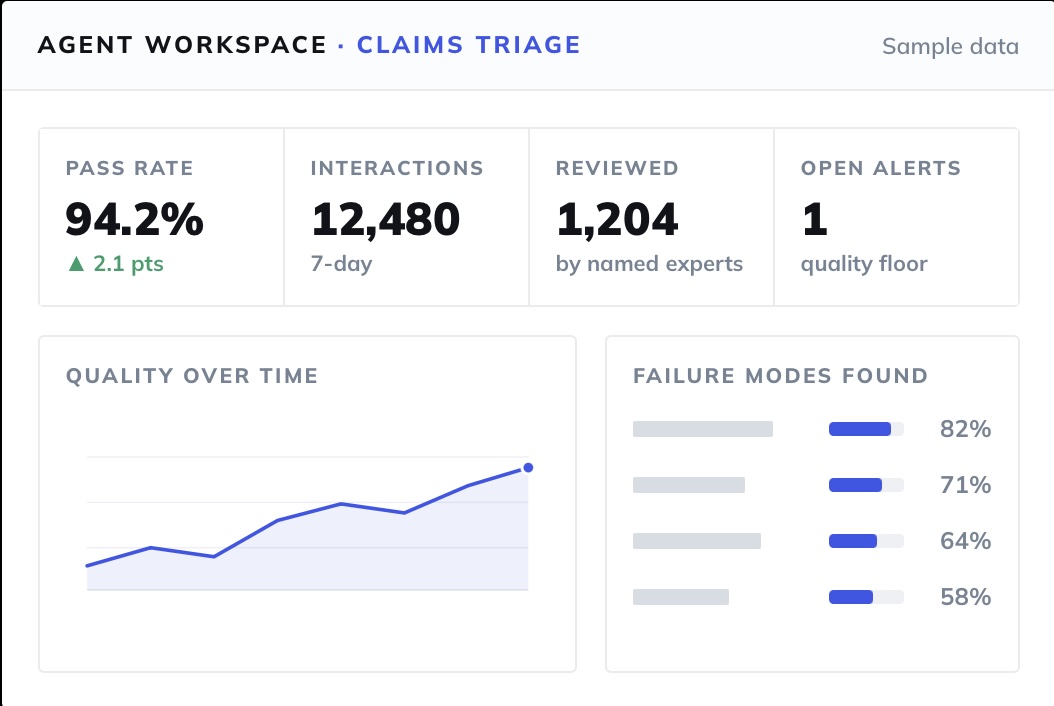Open the Interactions 12,480 card
Image resolution: width=1054 pixels, height=706 pixels.
pyautogui.click(x=407, y=217)
